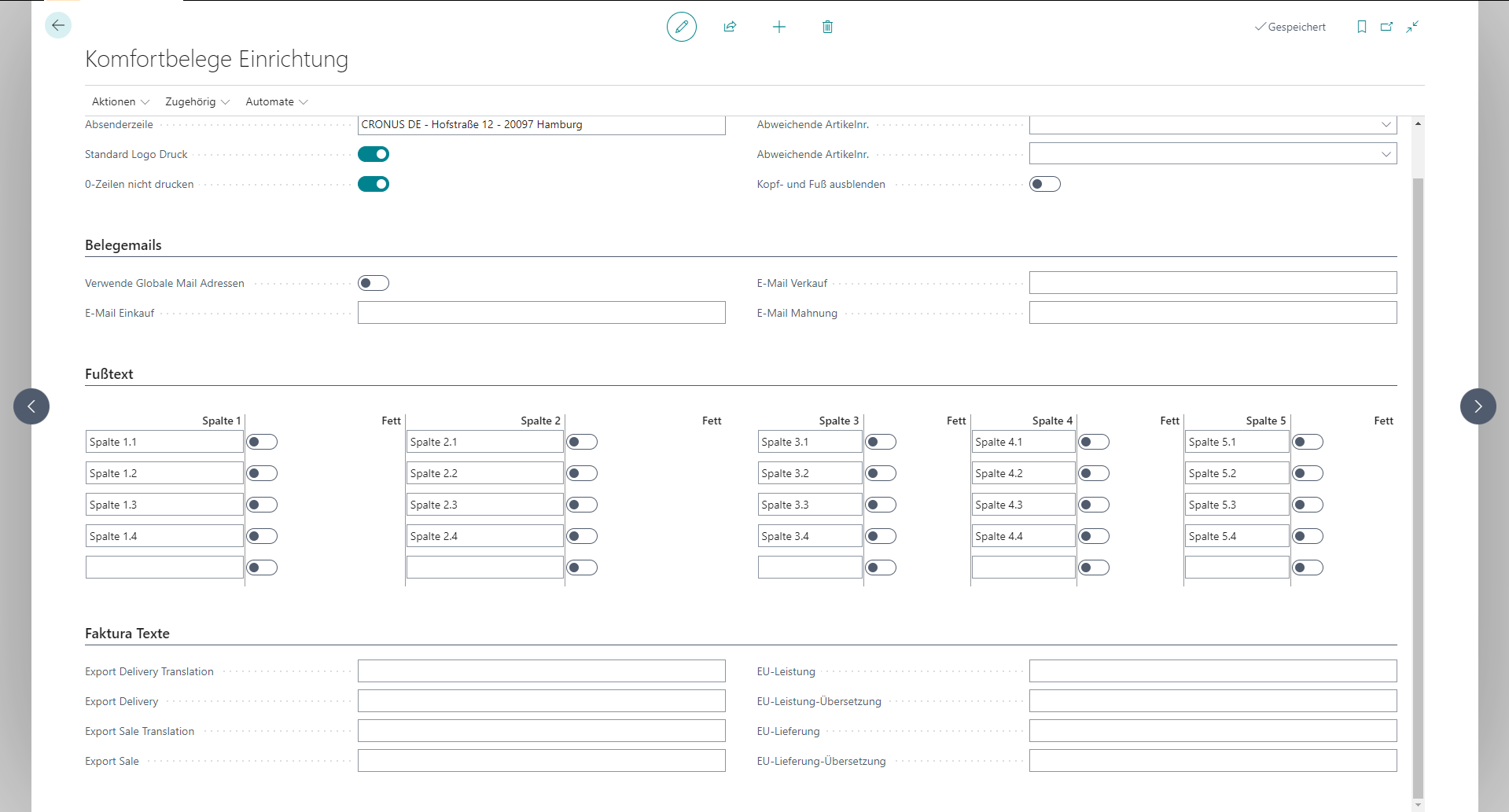Go to next record with right arrow
Image resolution: width=1509 pixels, height=812 pixels.
[x=1478, y=406]
